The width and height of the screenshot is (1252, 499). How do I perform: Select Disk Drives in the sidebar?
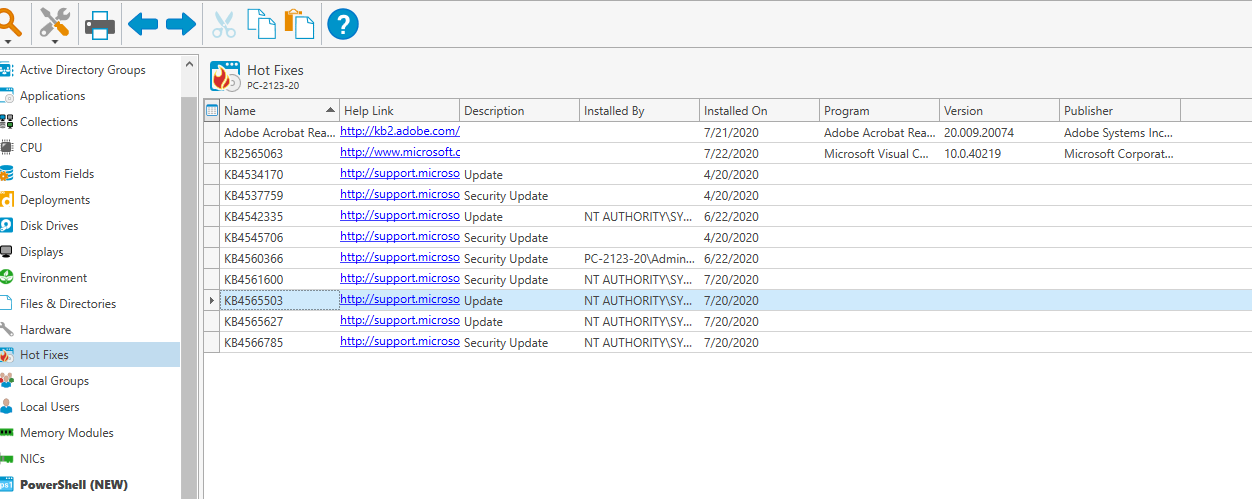[49, 226]
